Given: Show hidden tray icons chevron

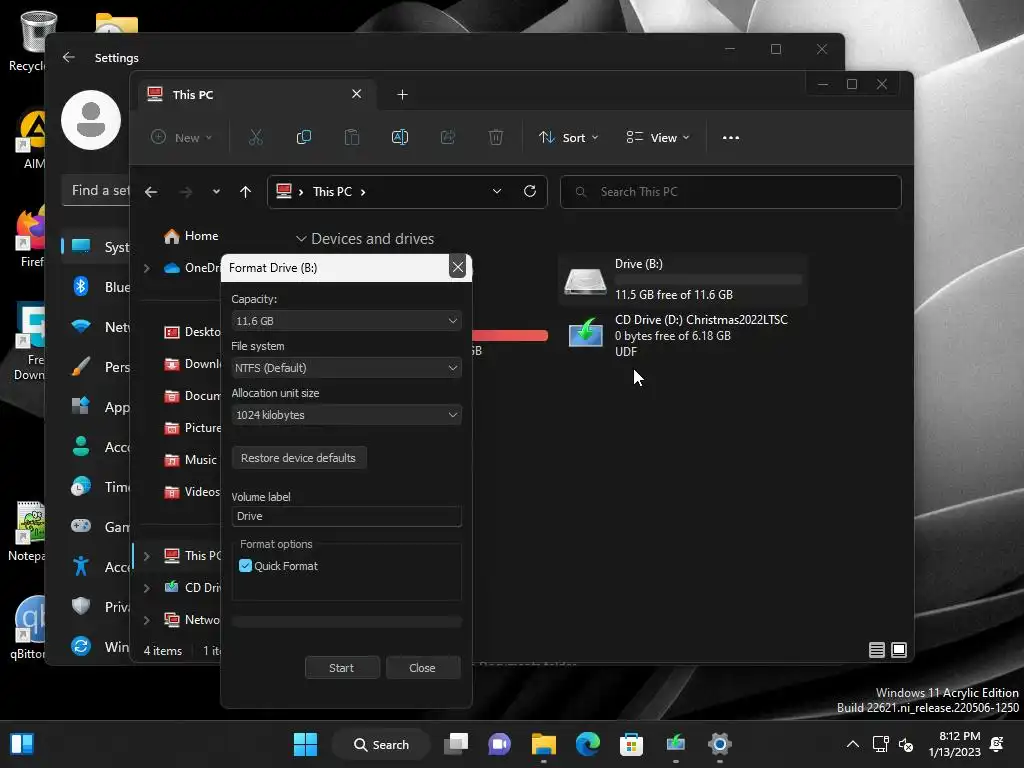Looking at the screenshot, I should (852, 744).
